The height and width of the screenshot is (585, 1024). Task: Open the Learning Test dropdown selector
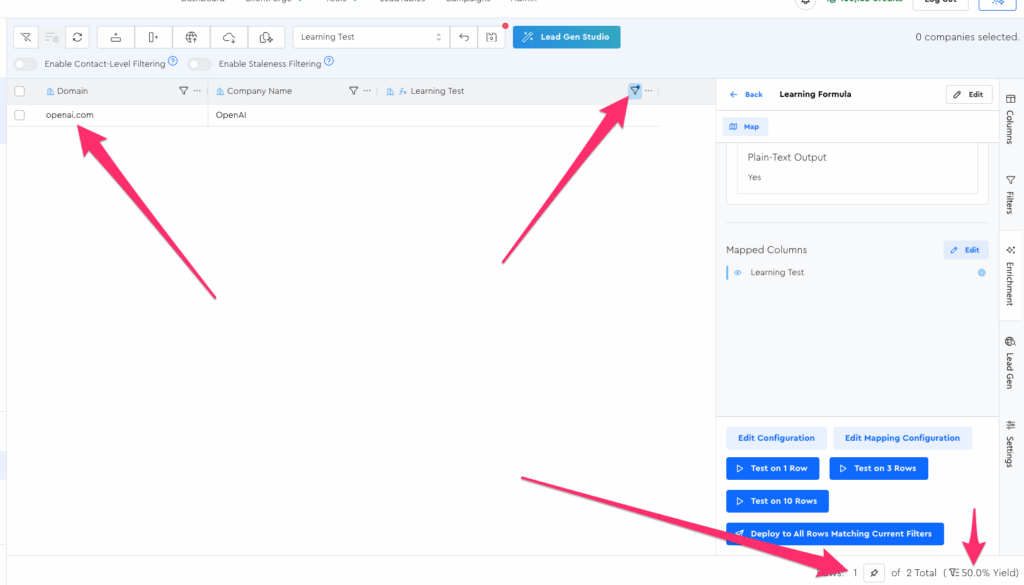tap(370, 37)
